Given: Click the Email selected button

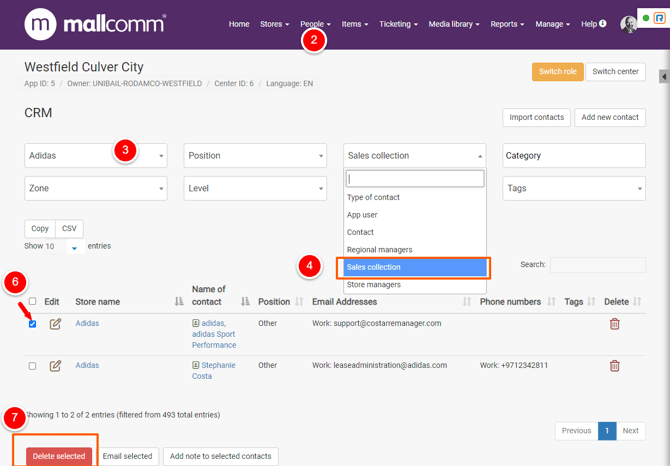Looking at the screenshot, I should coord(127,456).
